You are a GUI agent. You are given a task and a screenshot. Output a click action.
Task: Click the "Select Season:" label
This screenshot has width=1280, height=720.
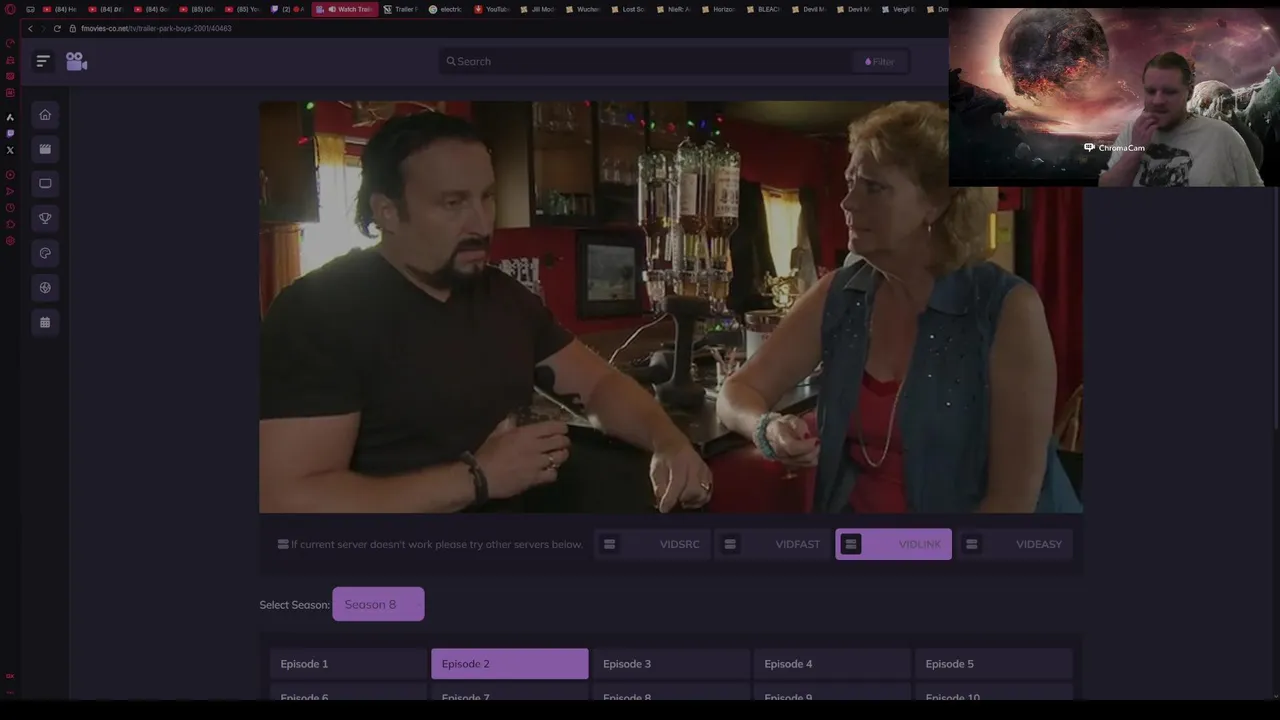[x=294, y=605]
